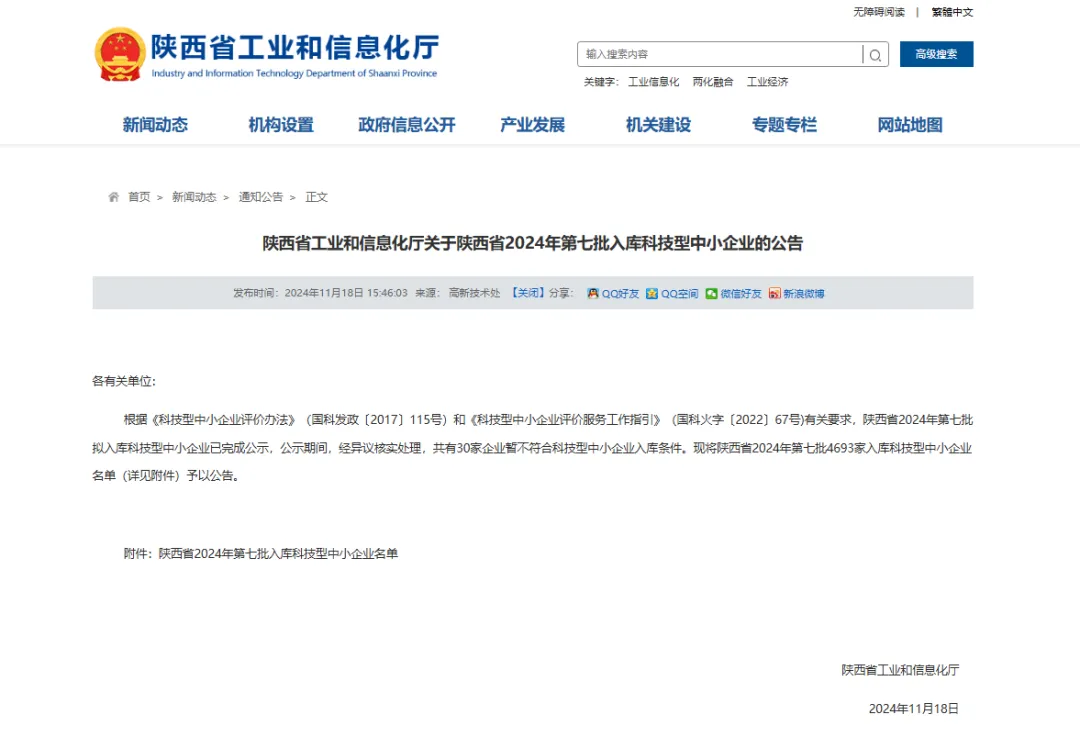Click the home icon in breadcrumb
The width and height of the screenshot is (1080, 748).
114,197
